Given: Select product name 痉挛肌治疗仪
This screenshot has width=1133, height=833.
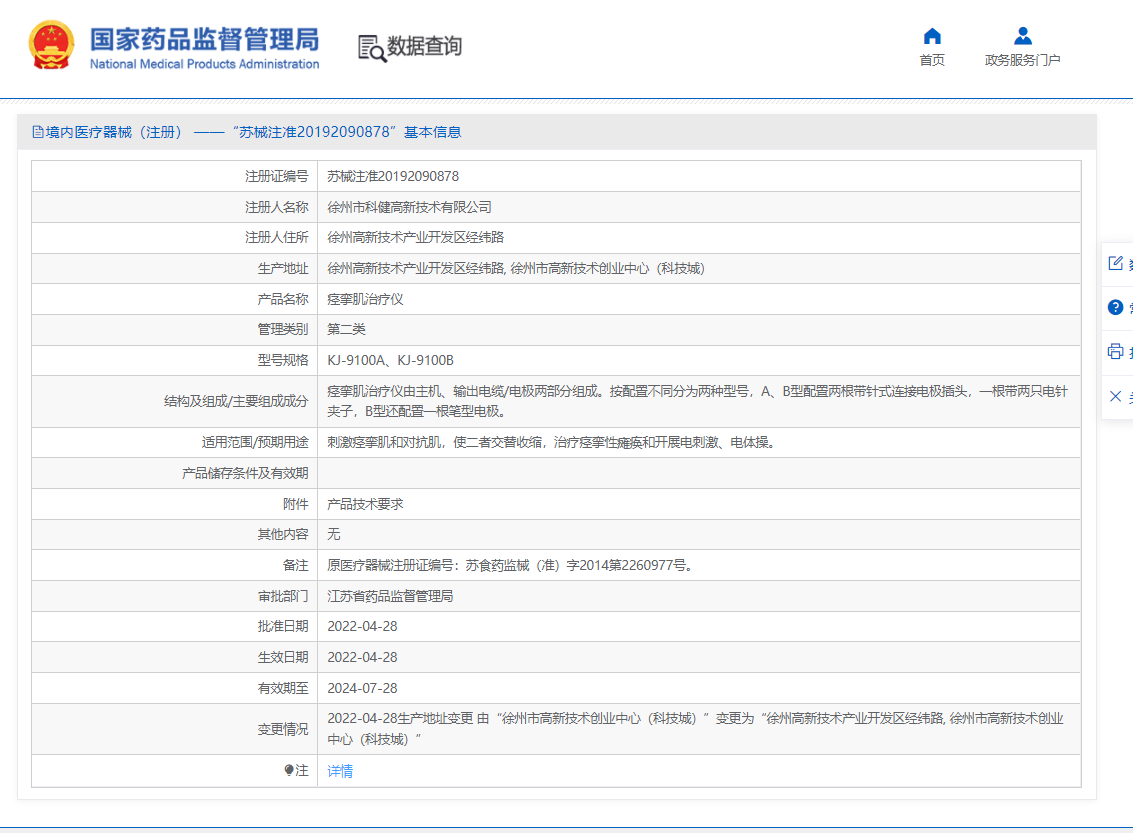Looking at the screenshot, I should (365, 299).
